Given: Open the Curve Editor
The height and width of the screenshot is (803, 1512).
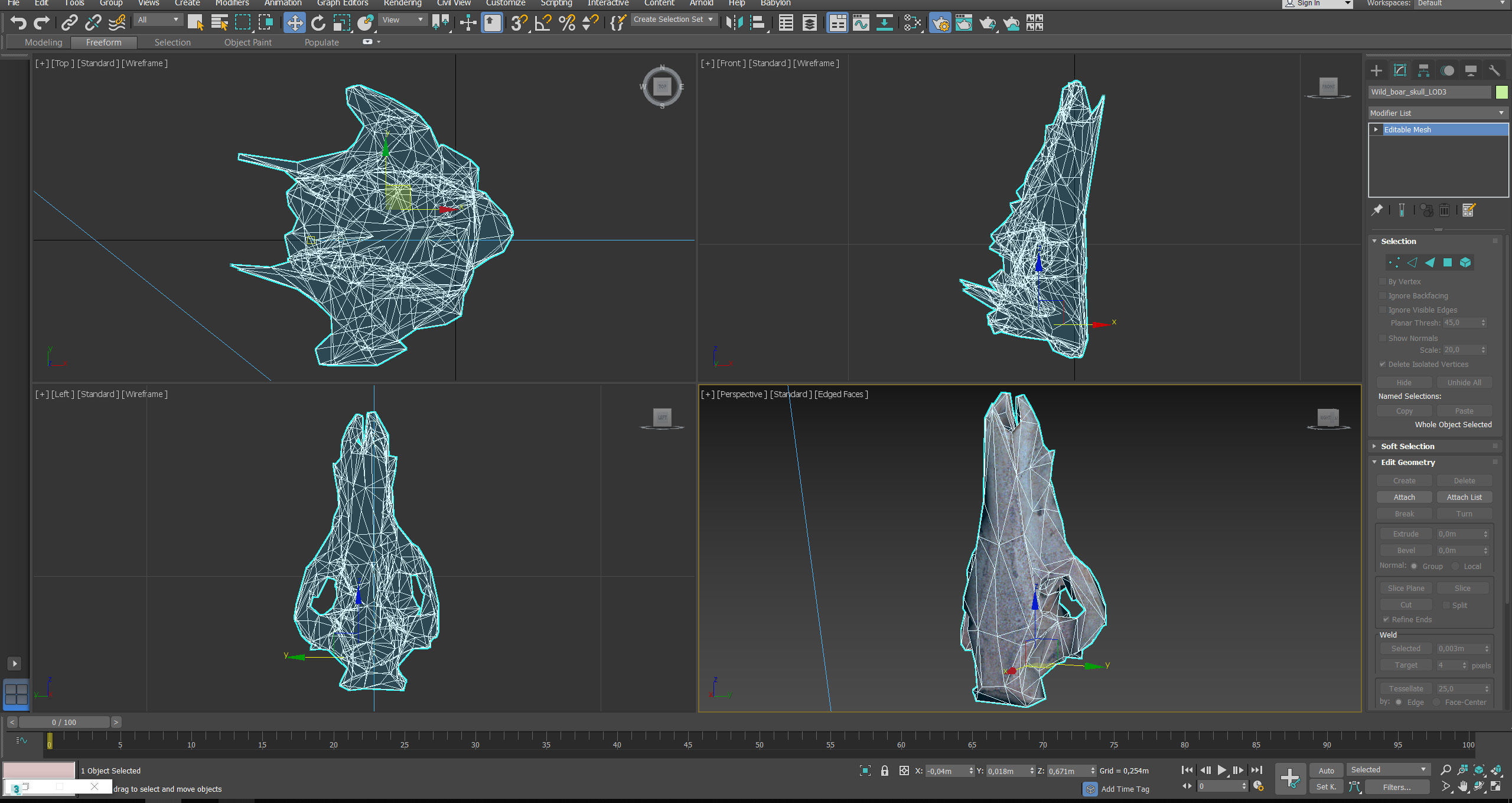Looking at the screenshot, I should (861, 23).
